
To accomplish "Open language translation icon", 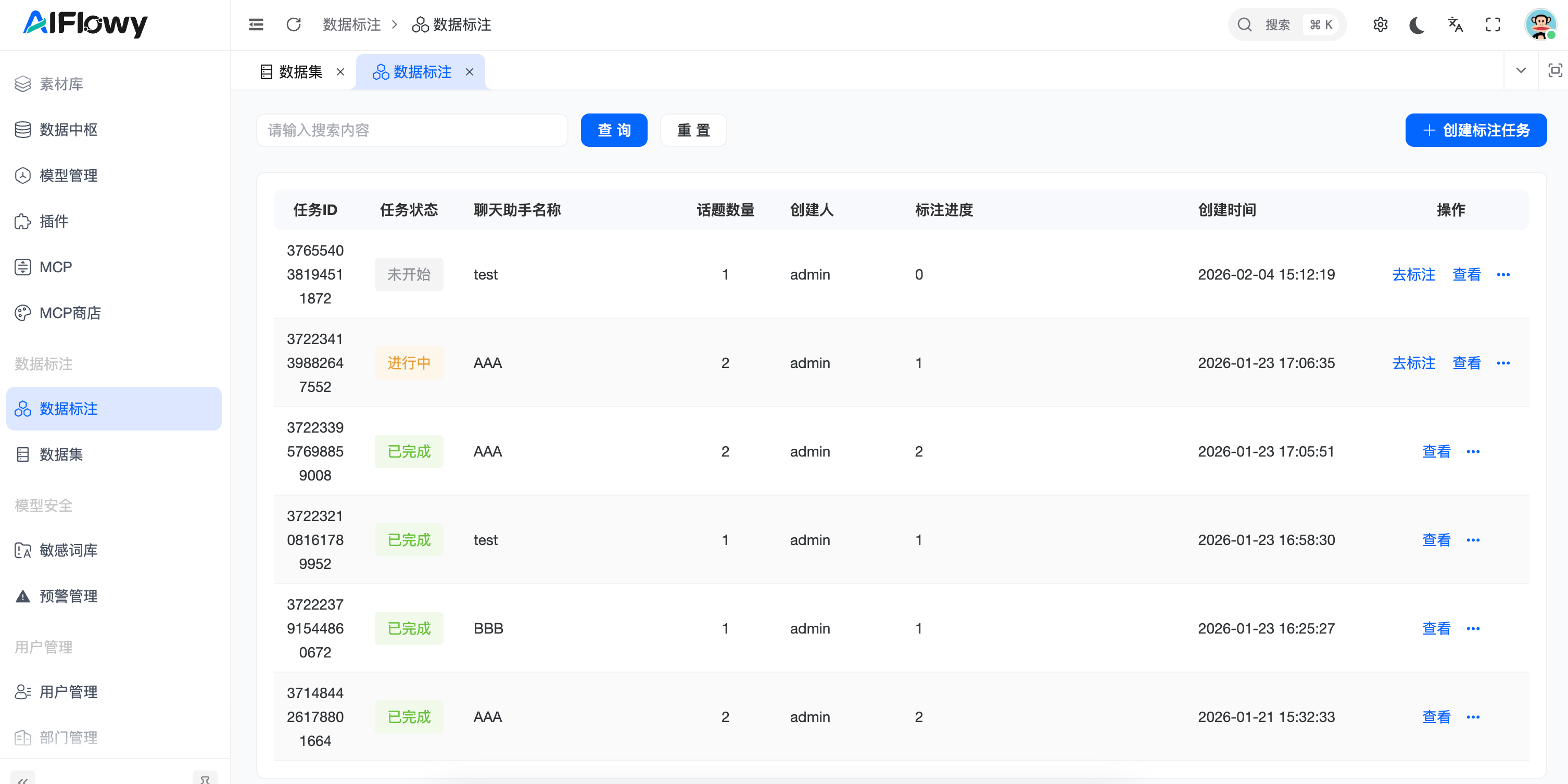I will pos(1455,25).
